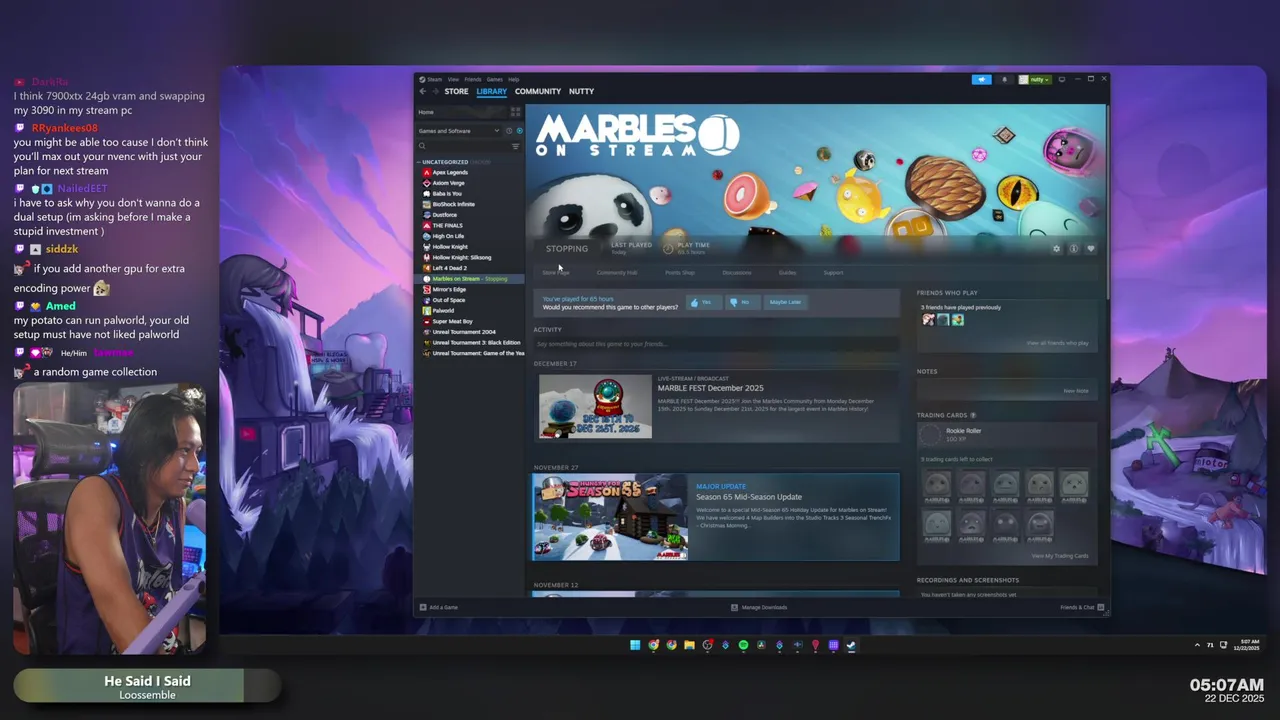
Task: Open MARBLE FEST December 2025 thumbnail
Action: (x=595, y=406)
